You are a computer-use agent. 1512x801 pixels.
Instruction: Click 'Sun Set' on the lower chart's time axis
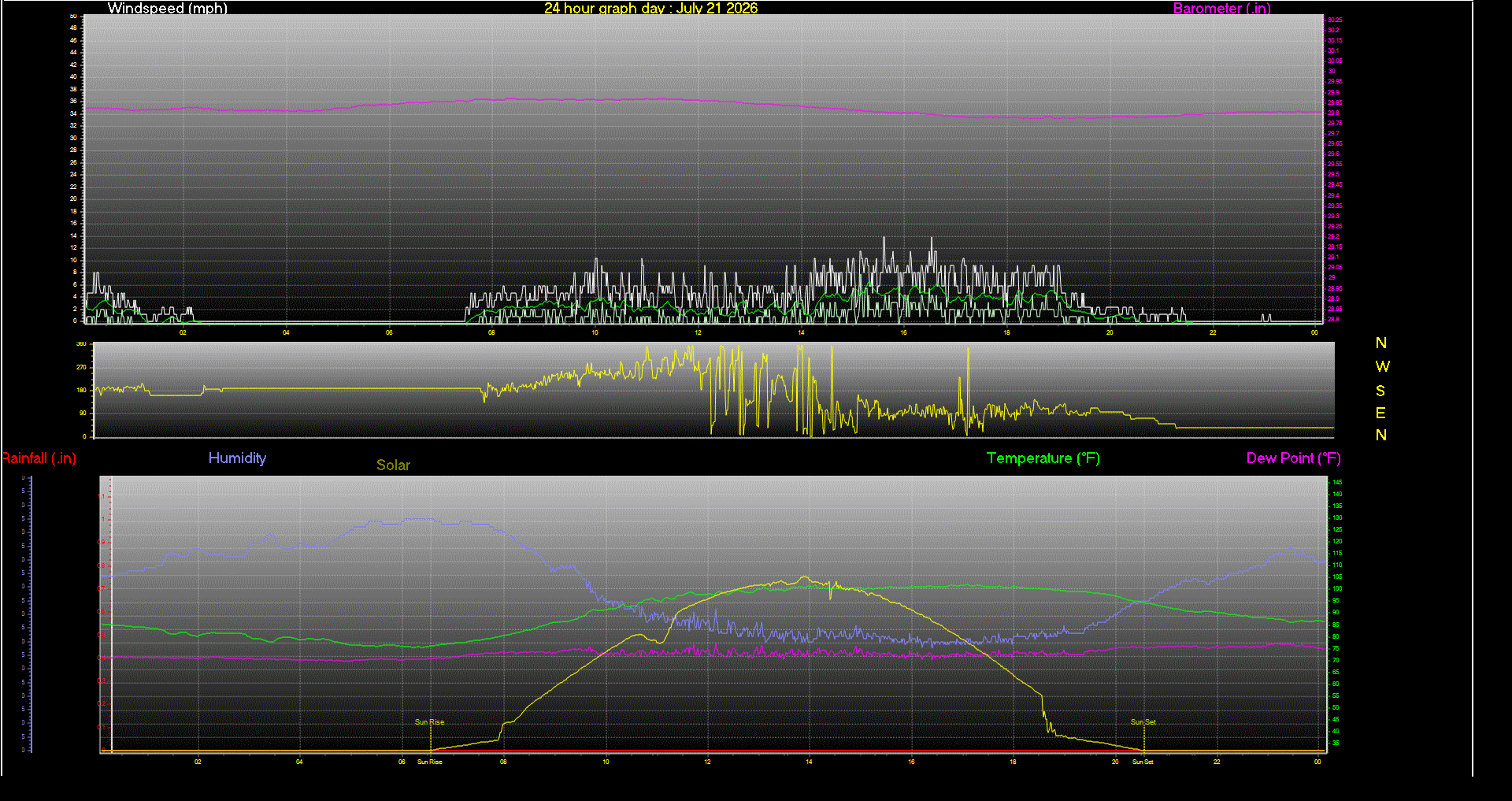click(1143, 762)
